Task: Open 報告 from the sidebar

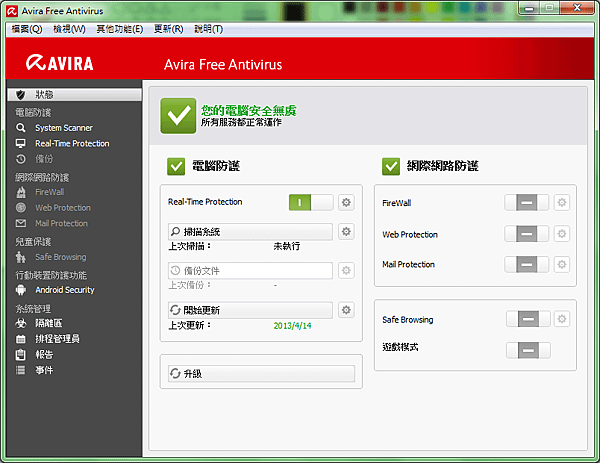Action: [x=44, y=355]
